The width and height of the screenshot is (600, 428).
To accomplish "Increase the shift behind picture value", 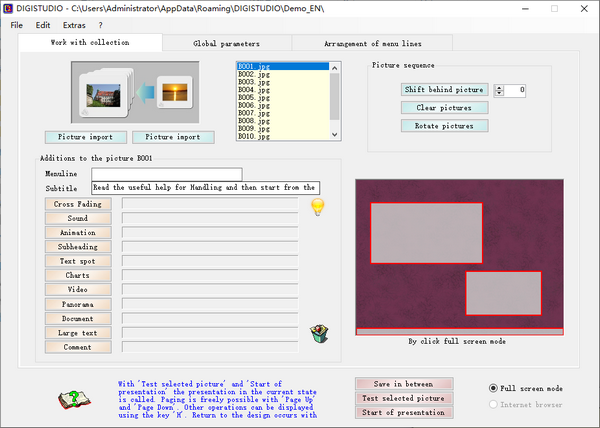I will [499, 88].
